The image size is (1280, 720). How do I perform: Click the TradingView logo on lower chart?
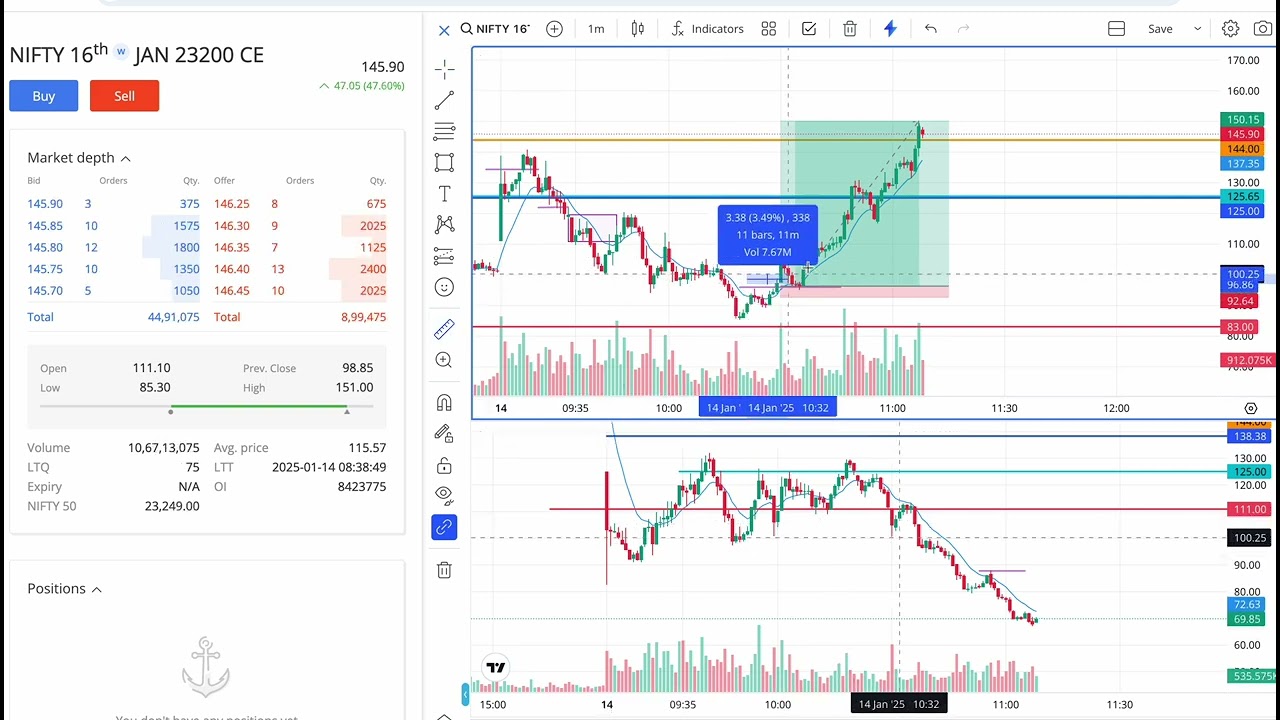(495, 667)
